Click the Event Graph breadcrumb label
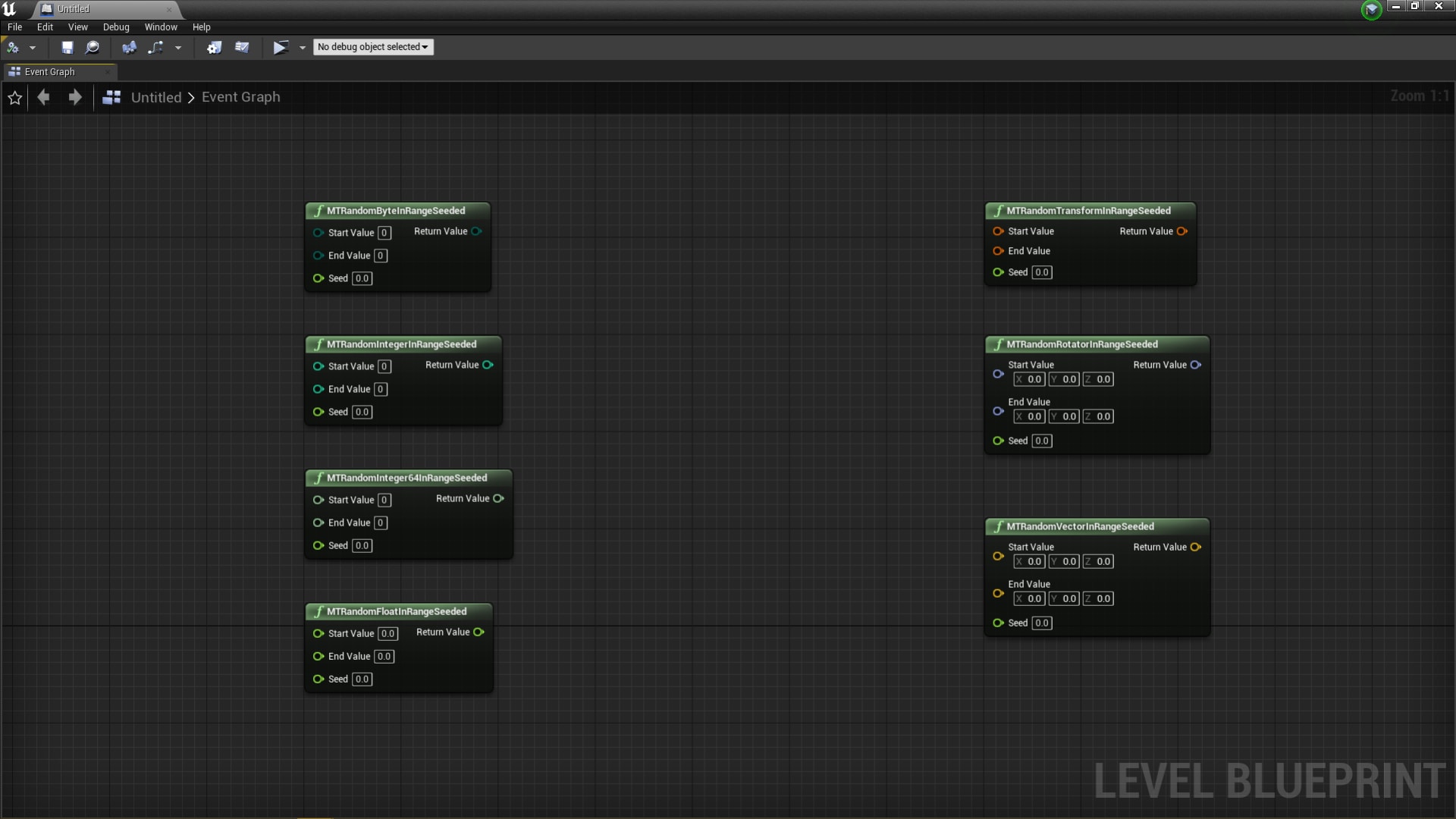The width and height of the screenshot is (1456, 819). click(x=241, y=97)
